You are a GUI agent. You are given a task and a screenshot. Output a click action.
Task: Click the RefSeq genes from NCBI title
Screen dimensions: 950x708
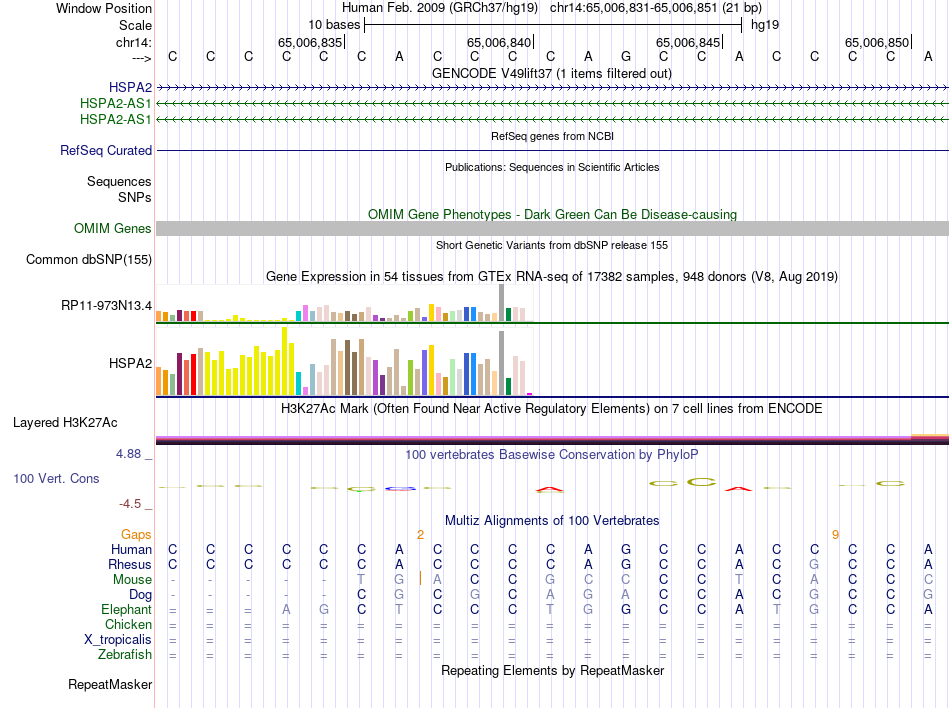pyautogui.click(x=551, y=135)
